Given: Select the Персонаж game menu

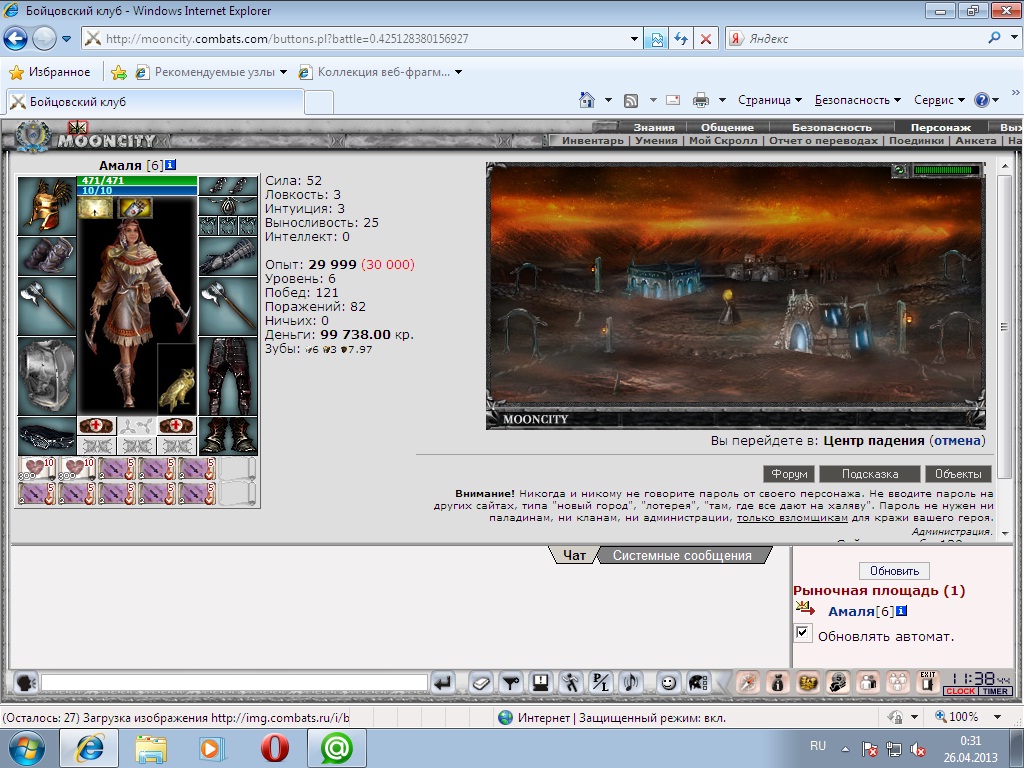Looking at the screenshot, I should click(940, 127).
